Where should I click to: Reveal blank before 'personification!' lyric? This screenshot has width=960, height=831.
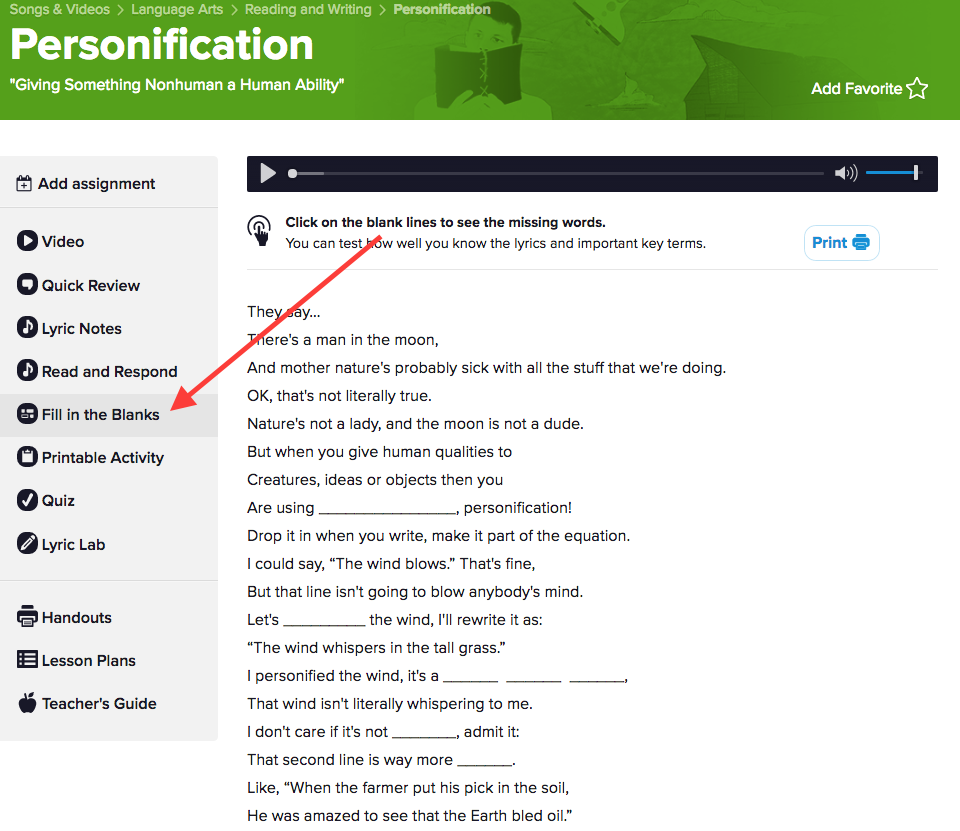coord(387,509)
